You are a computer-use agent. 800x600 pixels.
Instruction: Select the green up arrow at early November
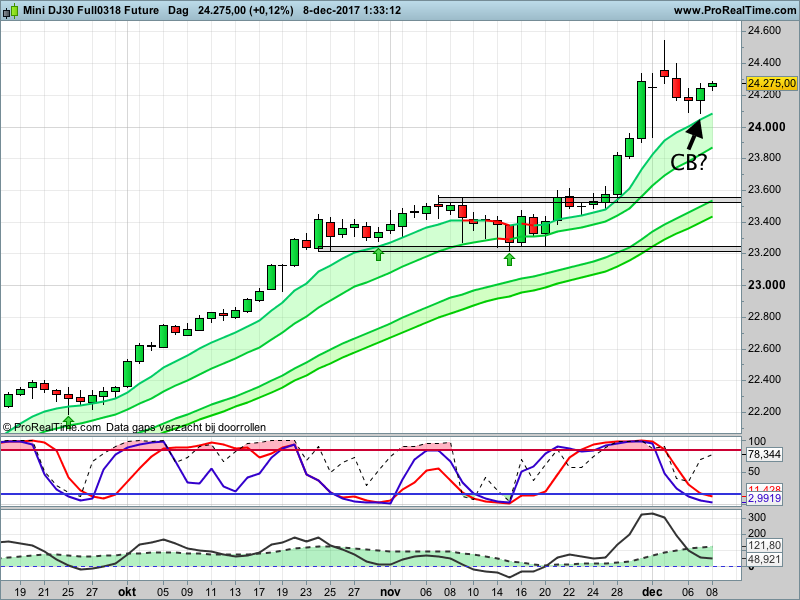pos(378,254)
